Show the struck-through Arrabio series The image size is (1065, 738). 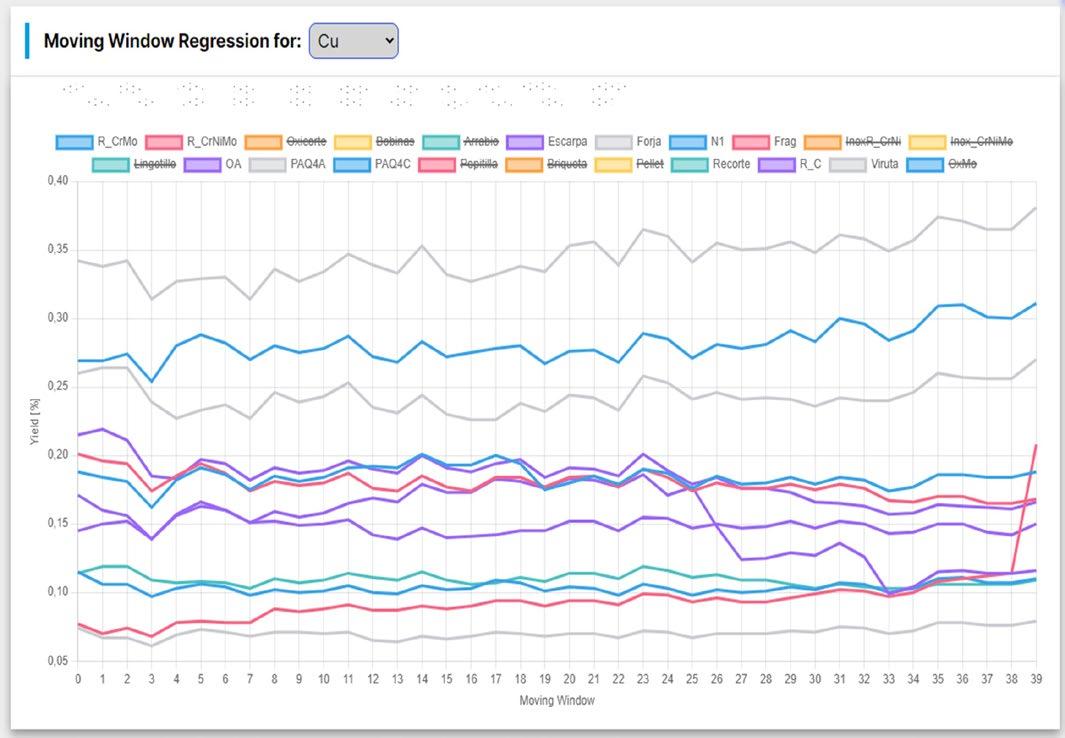tap(461, 142)
